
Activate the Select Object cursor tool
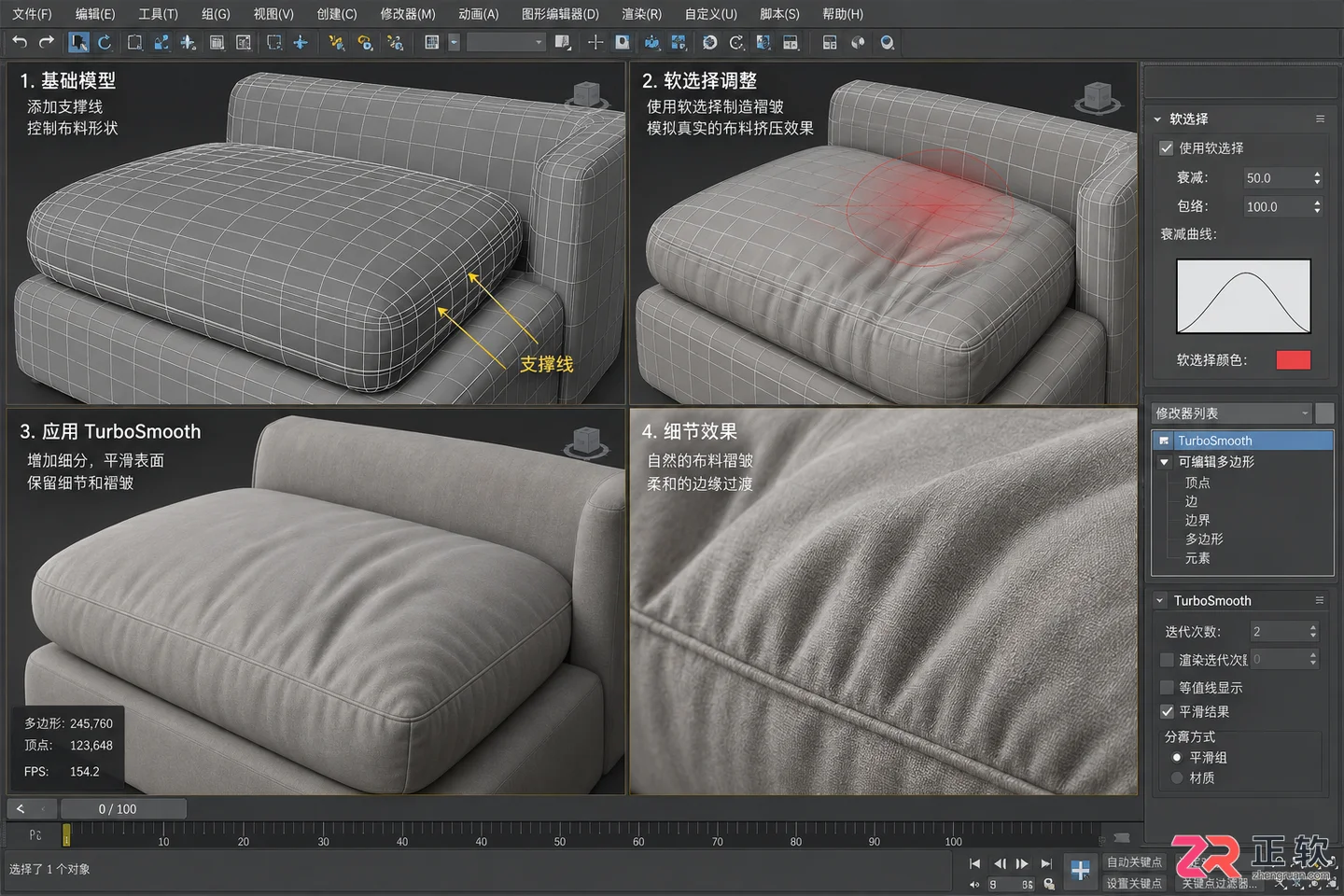tap(78, 42)
